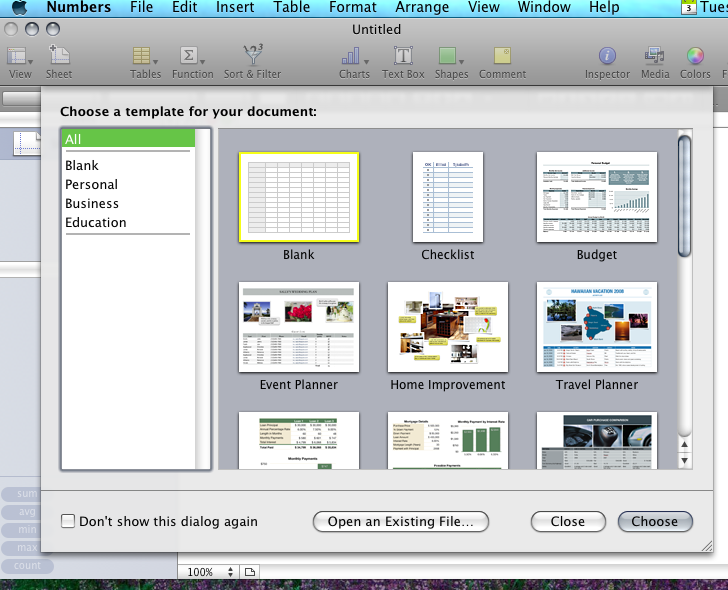
Task: Enable Don't show this dialog again
Action: pos(68,521)
